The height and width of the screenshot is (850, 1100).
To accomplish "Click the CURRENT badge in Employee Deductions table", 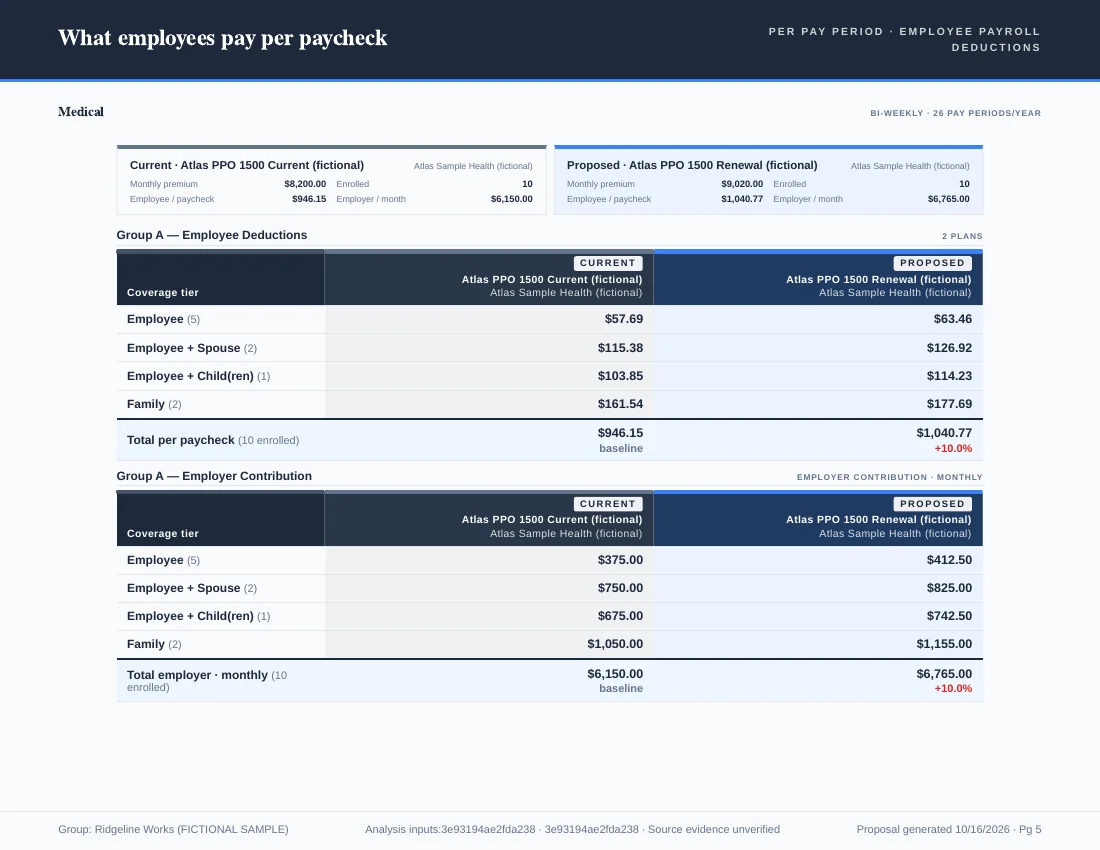I will 608,263.
